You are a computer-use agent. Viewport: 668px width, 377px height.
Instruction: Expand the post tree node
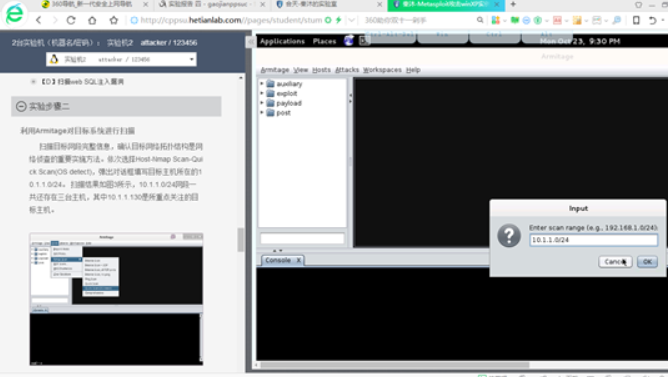[x=262, y=113]
